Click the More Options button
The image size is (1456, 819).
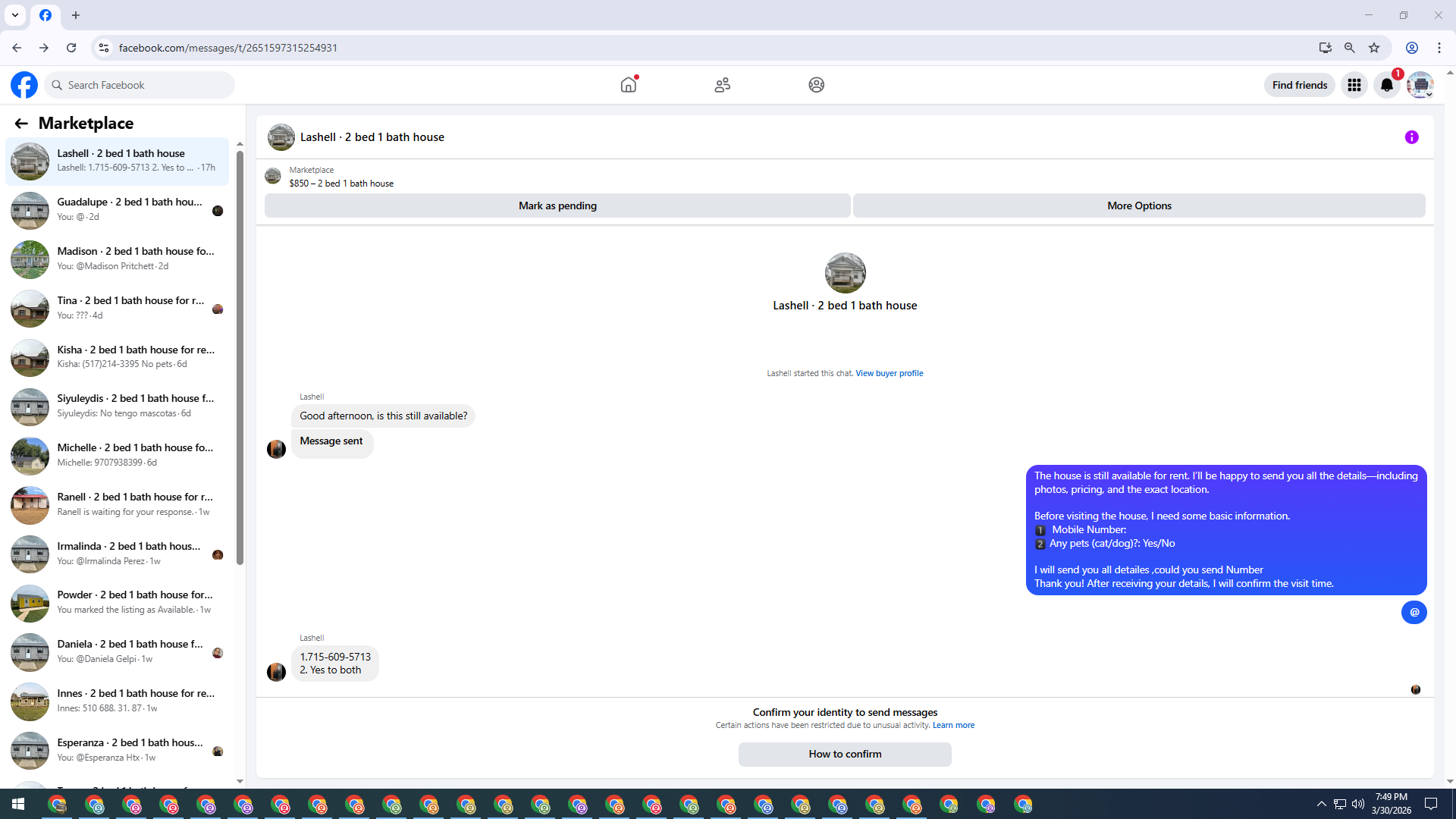pos(1138,206)
